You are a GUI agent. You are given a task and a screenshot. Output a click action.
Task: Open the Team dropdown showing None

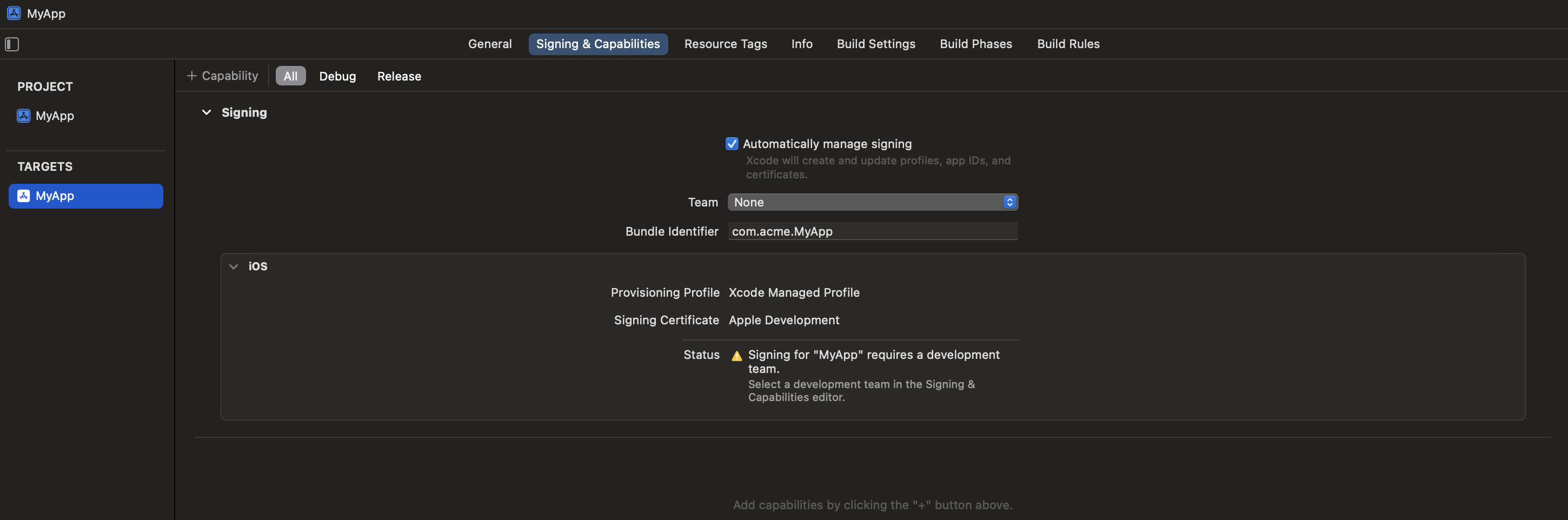[872, 202]
